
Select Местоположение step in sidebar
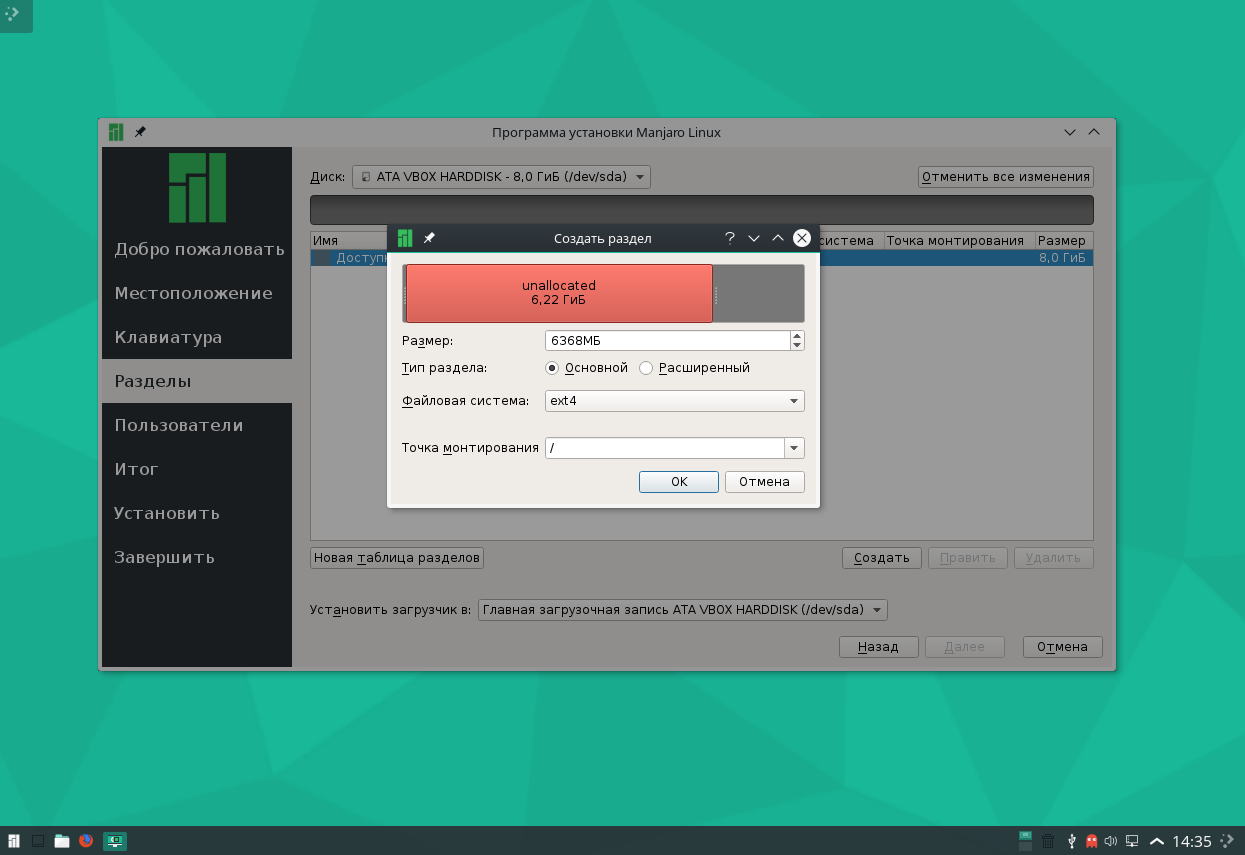click(197, 293)
